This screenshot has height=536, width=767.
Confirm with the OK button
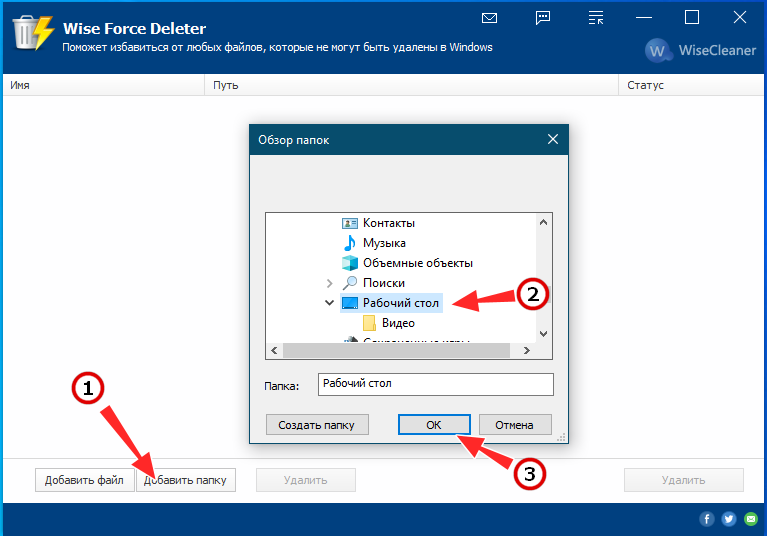pyautogui.click(x=434, y=425)
